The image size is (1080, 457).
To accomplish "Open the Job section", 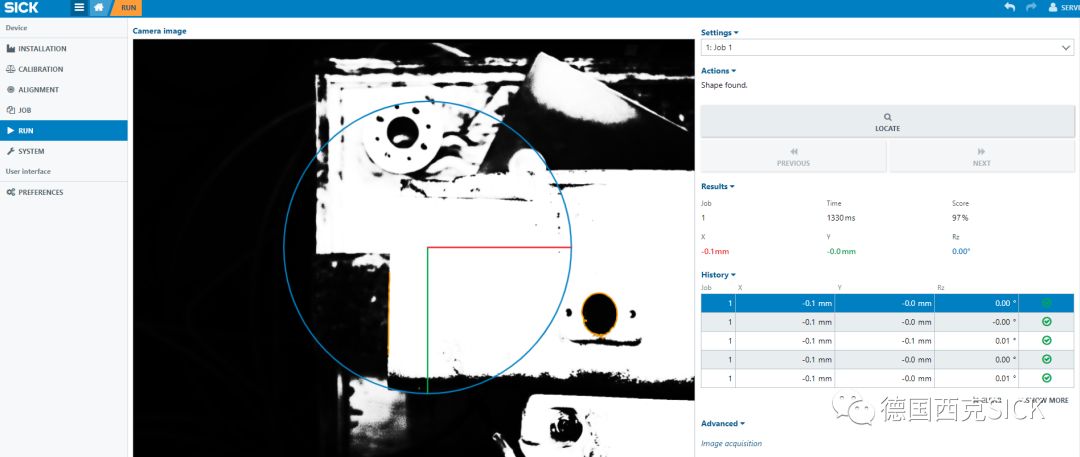I will point(25,110).
